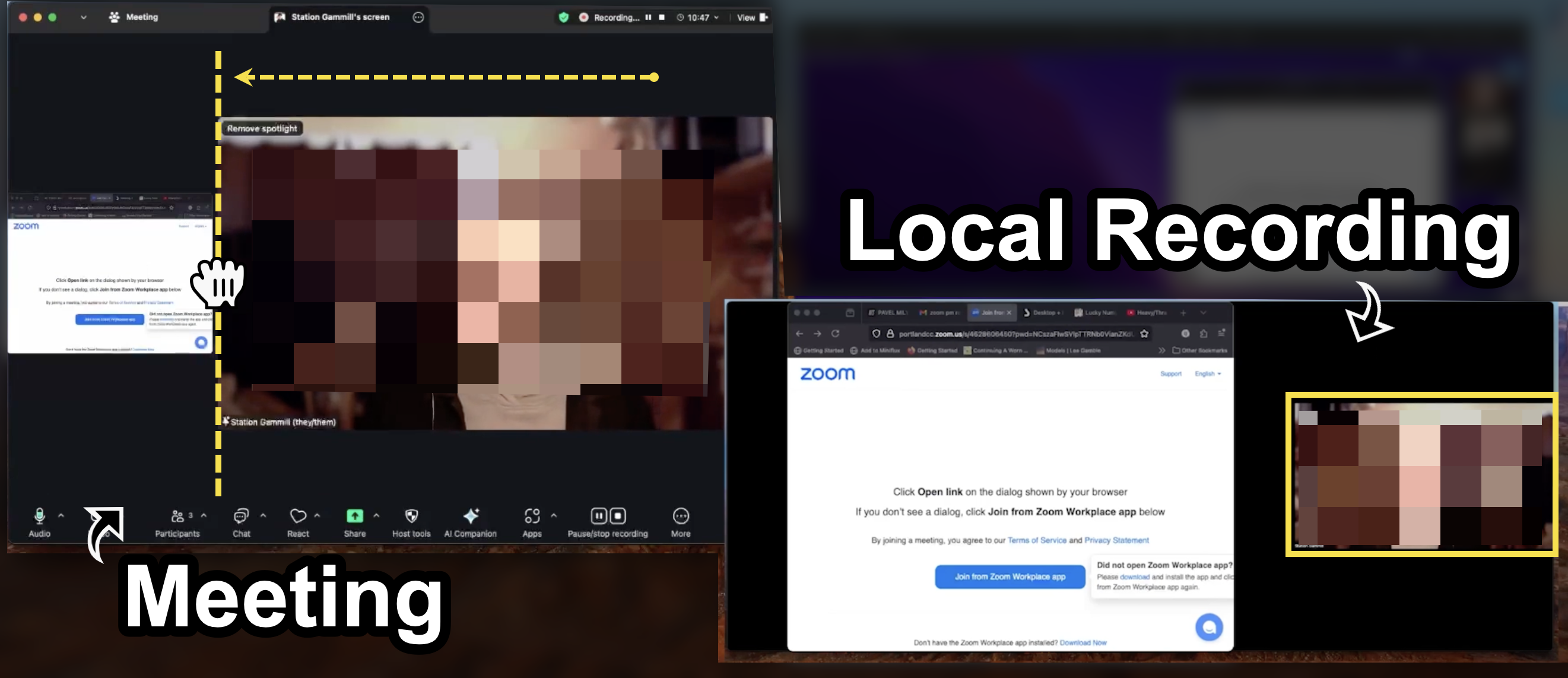Pause recording in the bottom toolbar
The height and width of the screenshot is (678, 1568).
[599, 516]
